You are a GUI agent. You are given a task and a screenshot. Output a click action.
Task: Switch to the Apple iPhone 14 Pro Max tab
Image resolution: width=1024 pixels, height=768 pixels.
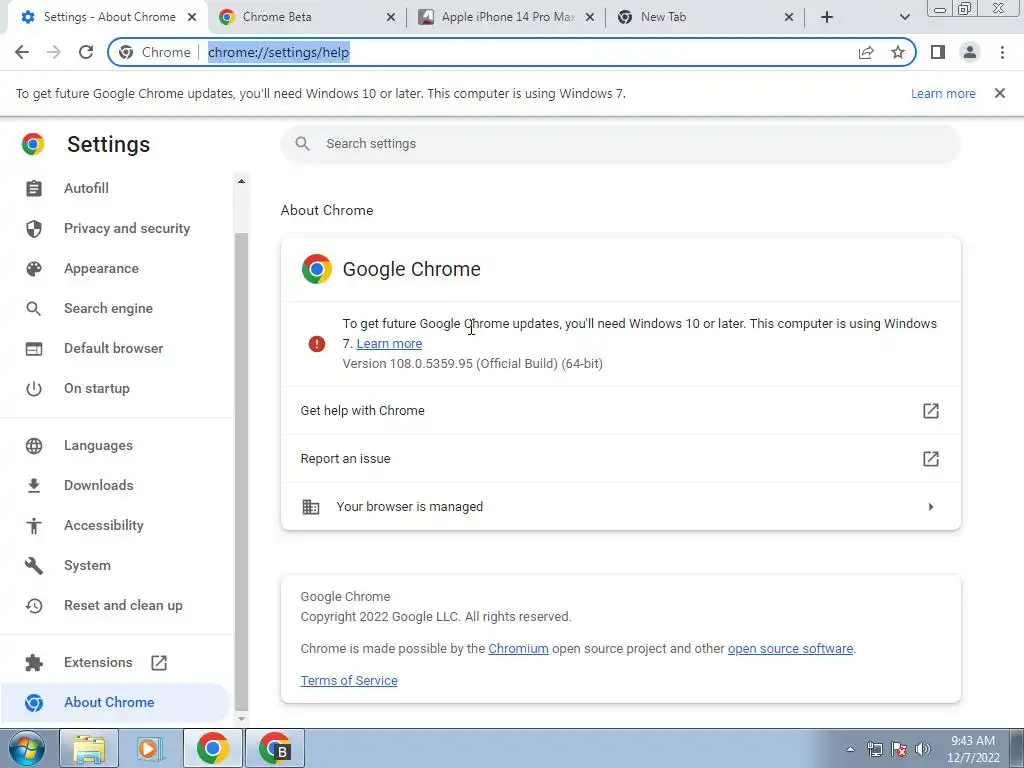pos(506,17)
